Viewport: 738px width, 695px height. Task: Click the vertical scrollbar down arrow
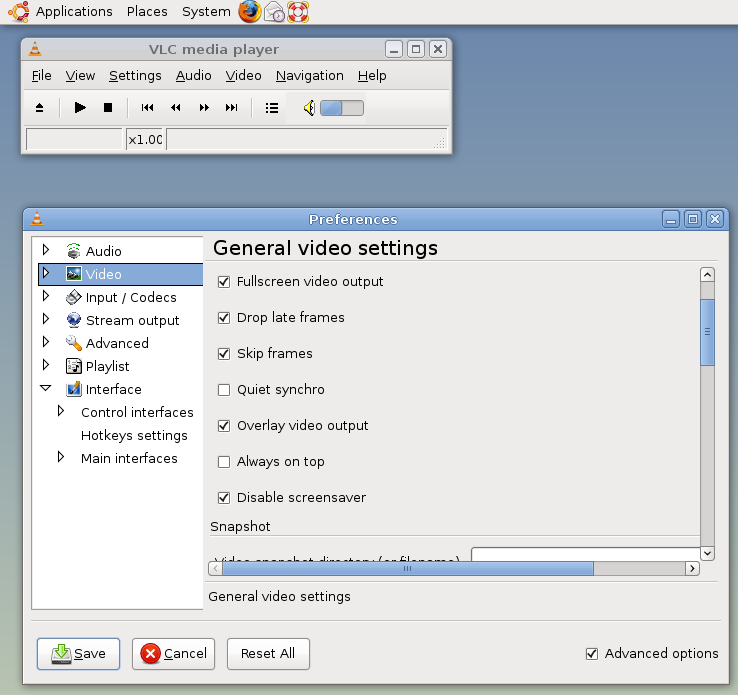(707, 553)
